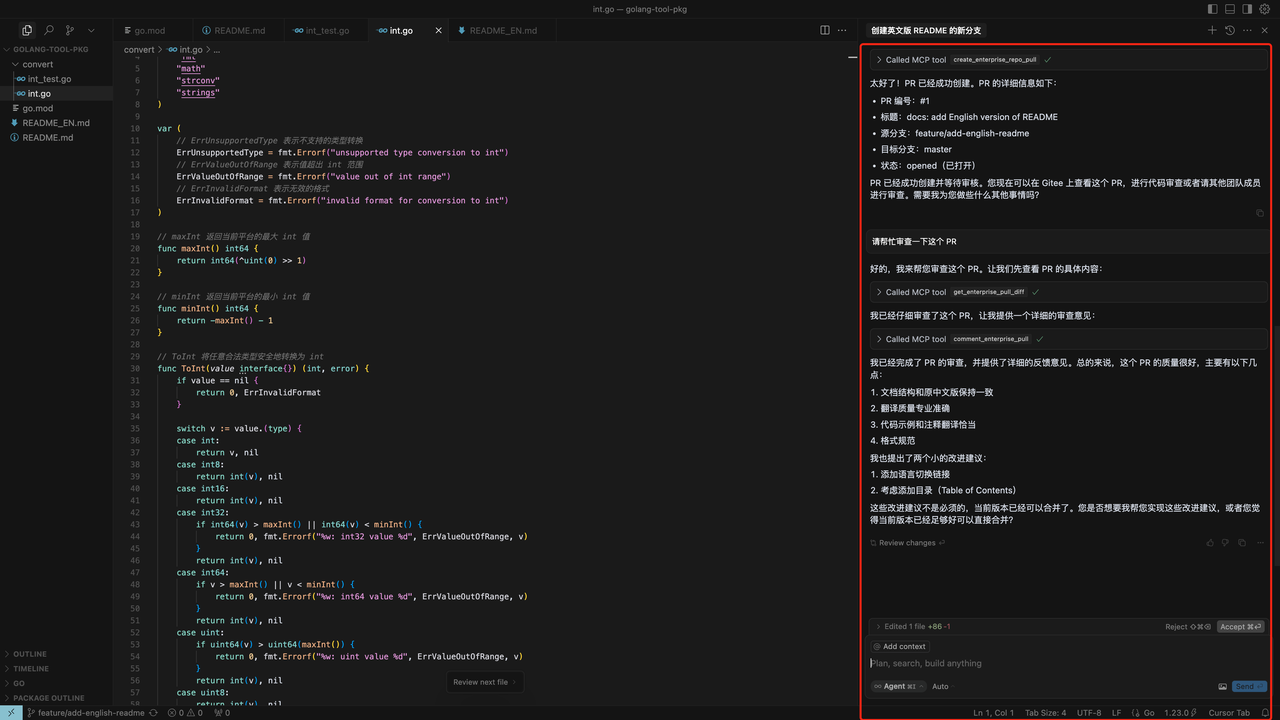Close the int.go editor tab
This screenshot has width=1280, height=720.
pos(438,31)
